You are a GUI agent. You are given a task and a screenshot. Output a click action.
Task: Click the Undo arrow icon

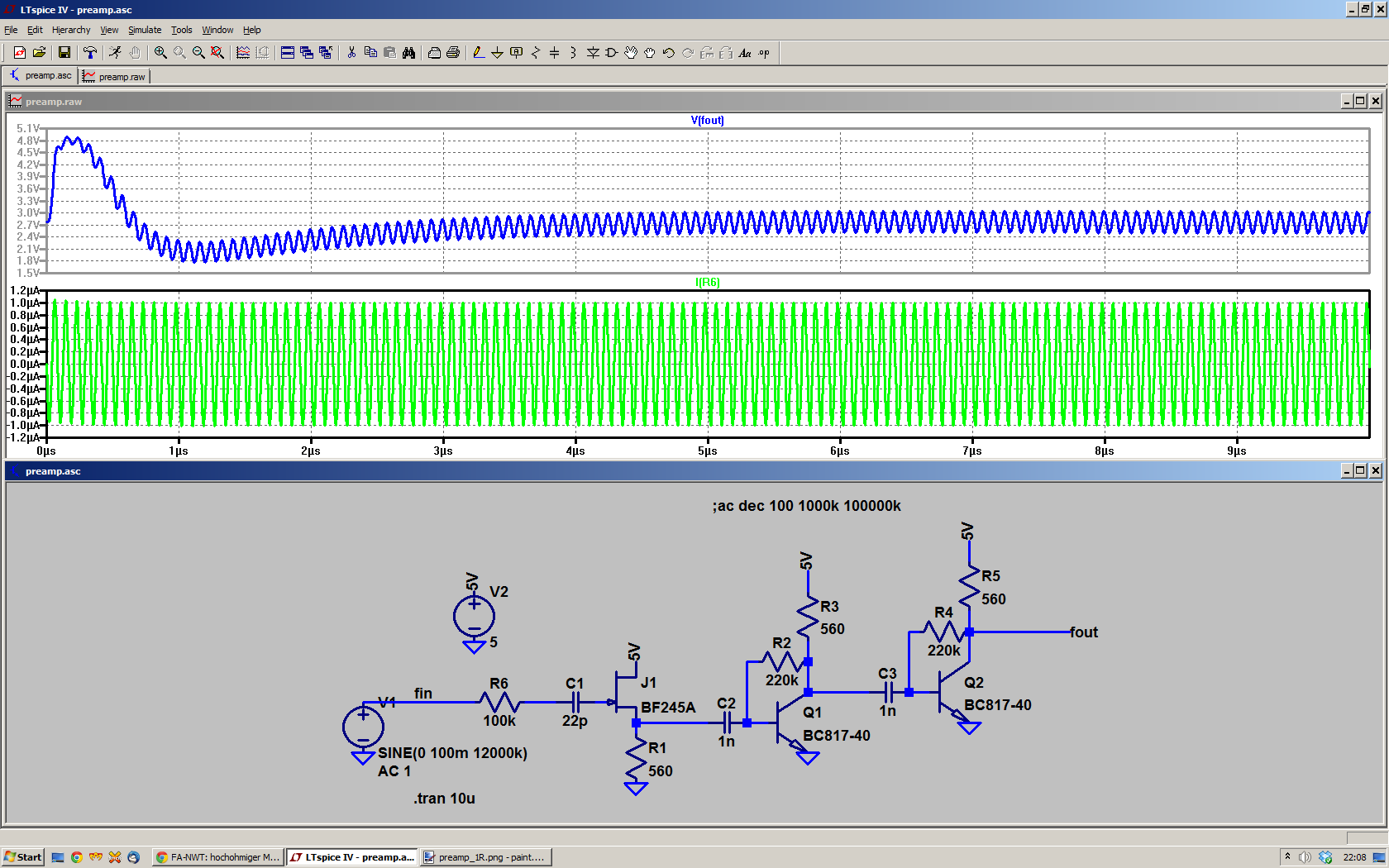click(669, 53)
